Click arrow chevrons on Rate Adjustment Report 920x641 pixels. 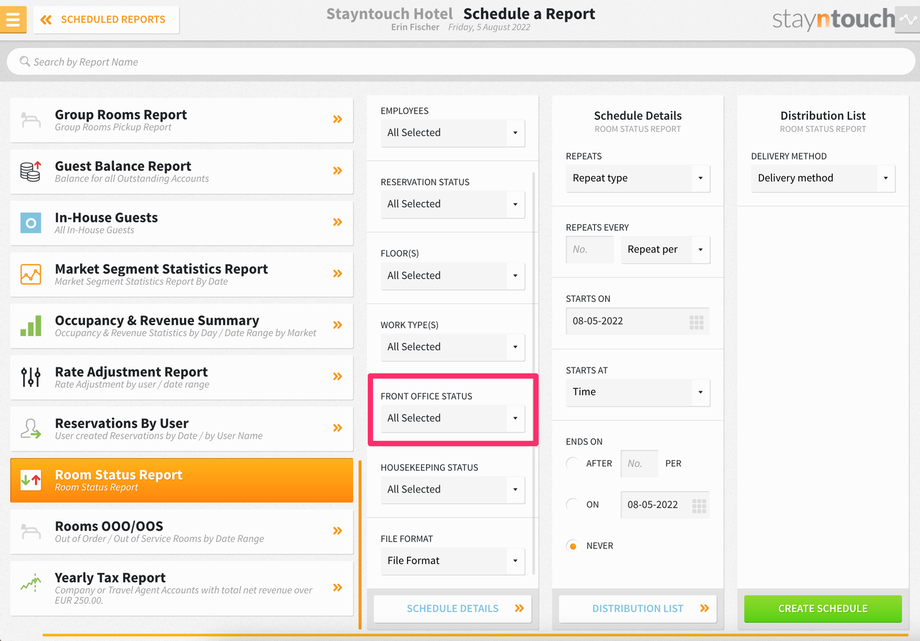pyautogui.click(x=337, y=376)
